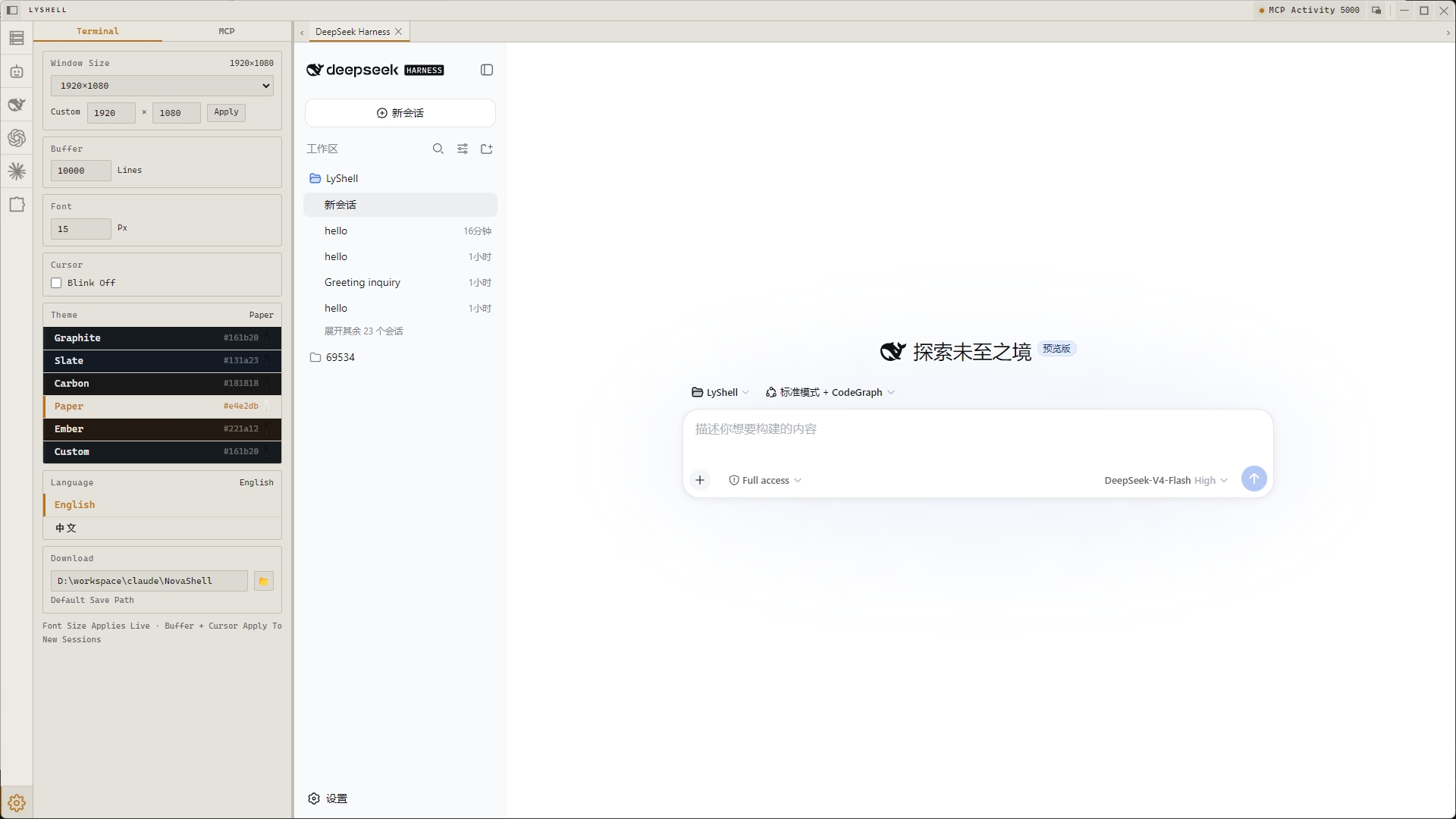
Task: Switch to the MCP tab
Action: [226, 31]
